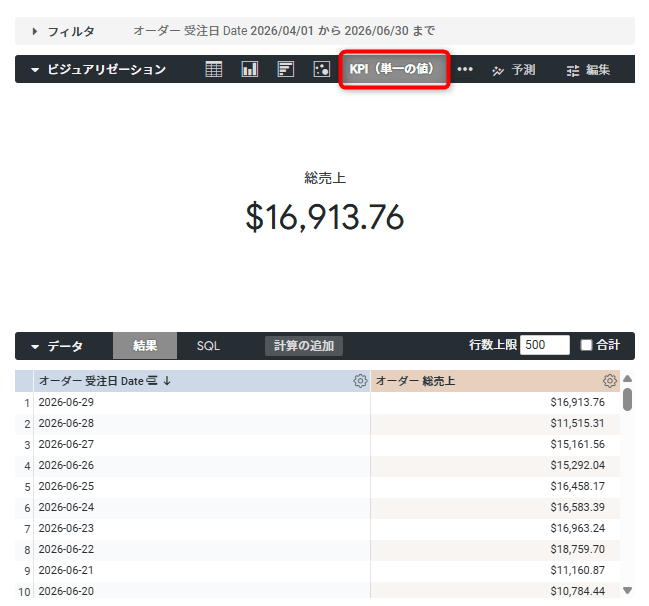Click the 2026-06-21 date cell
This screenshot has width=649, height=606.
tap(202, 570)
